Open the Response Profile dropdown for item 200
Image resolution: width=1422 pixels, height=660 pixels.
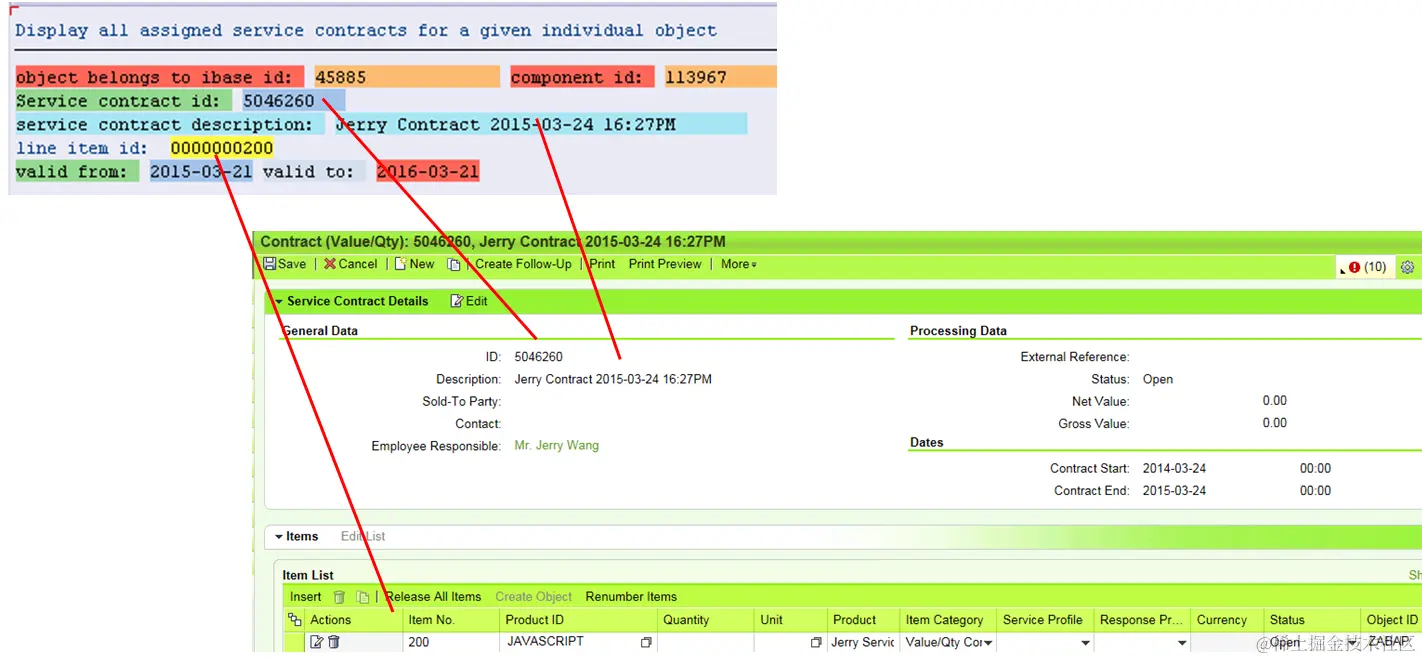coord(1182,643)
